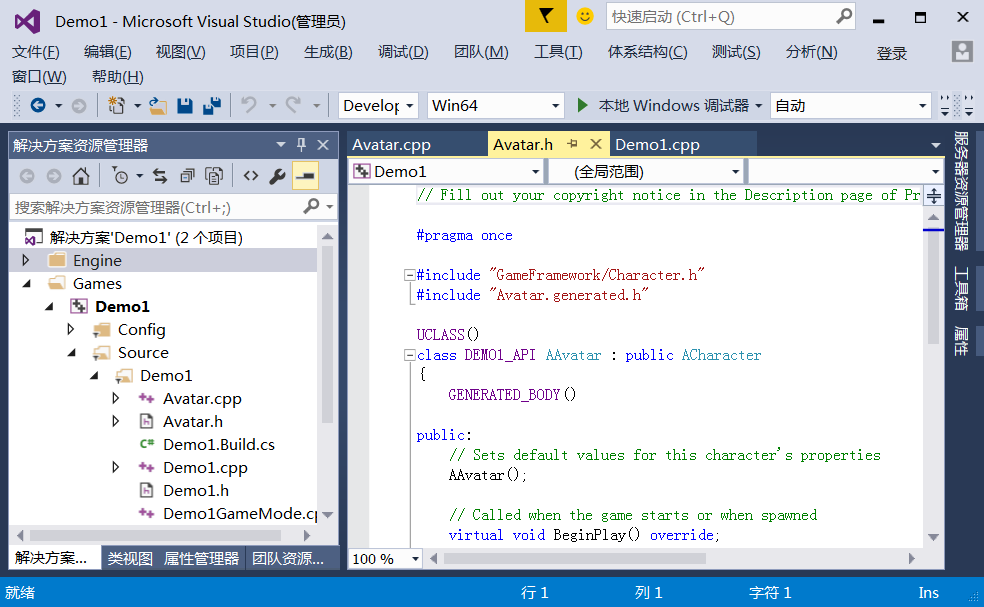This screenshot has height=607, width=984.
Task: Select Demo1.h in the tree
Action: (196, 490)
